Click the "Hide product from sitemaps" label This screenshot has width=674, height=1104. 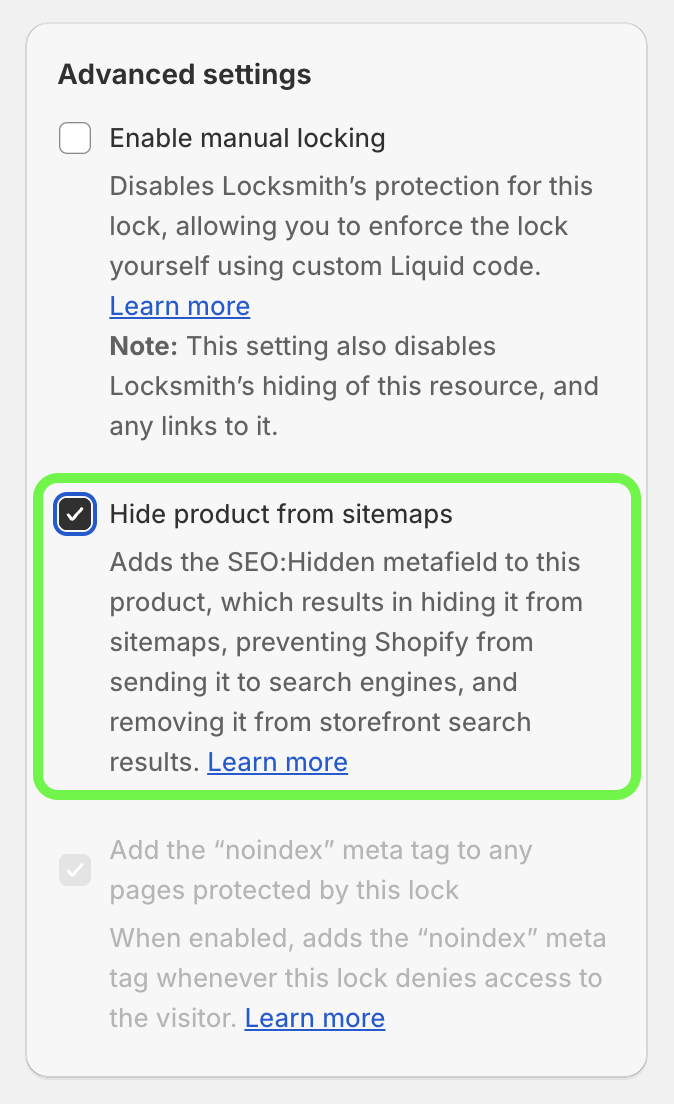(281, 515)
